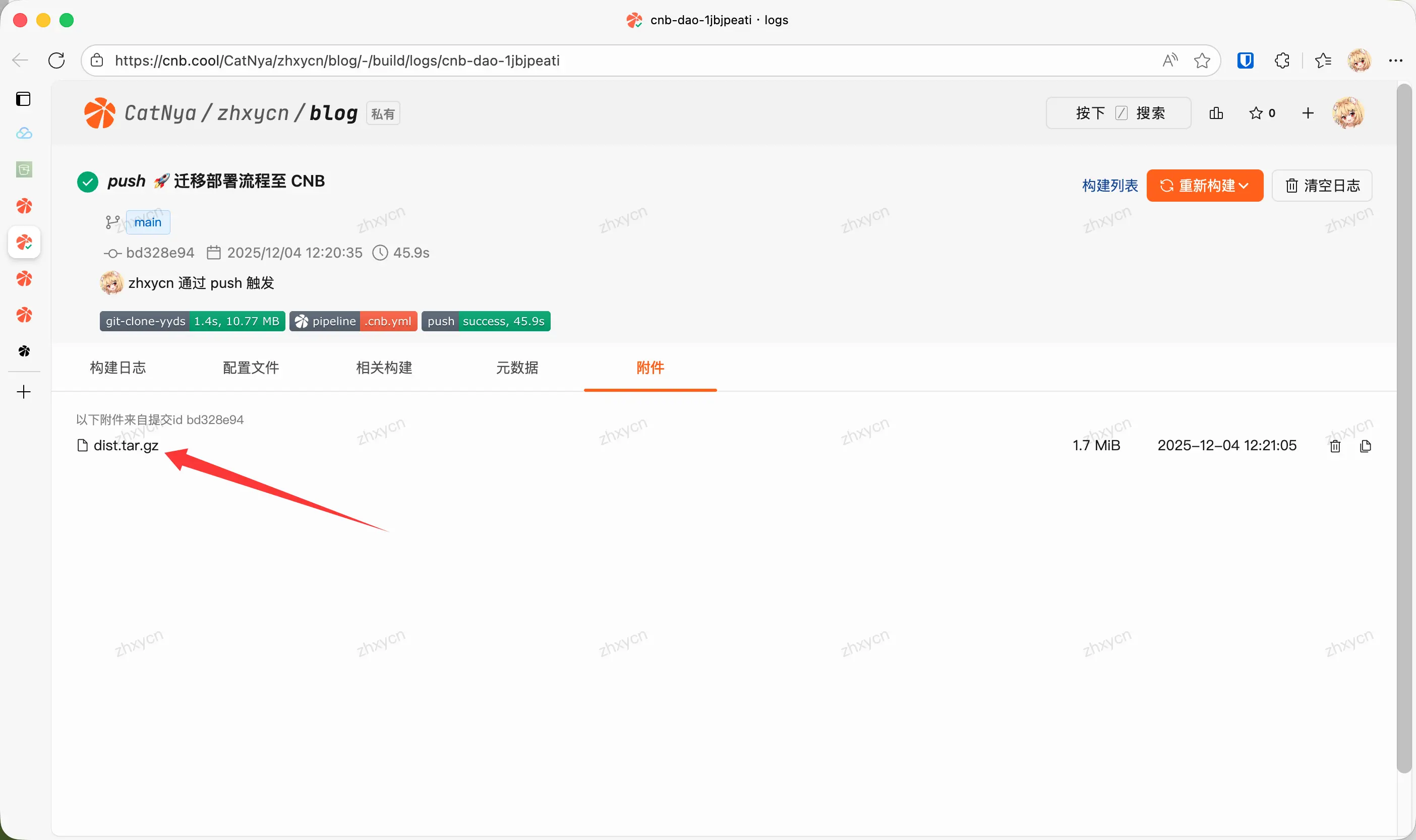Click the plus icon in header
This screenshot has height=840, width=1416.
coord(1308,113)
